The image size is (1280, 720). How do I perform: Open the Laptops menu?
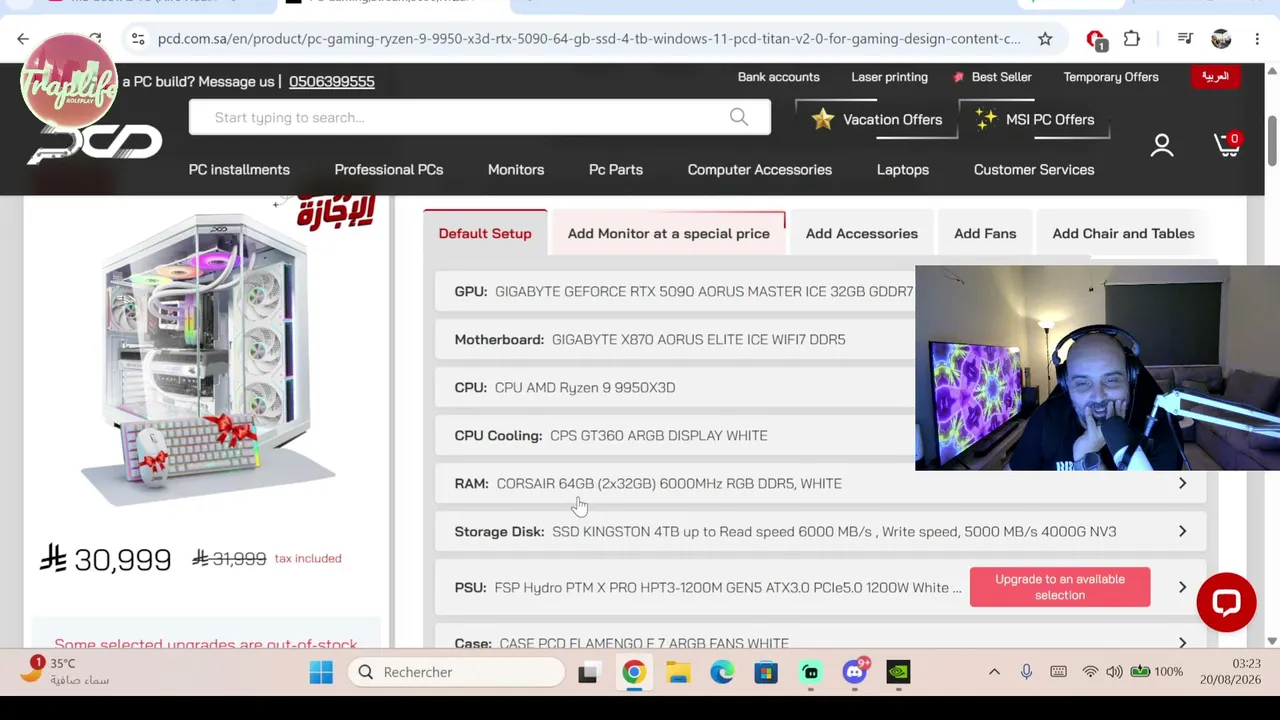[x=903, y=169]
